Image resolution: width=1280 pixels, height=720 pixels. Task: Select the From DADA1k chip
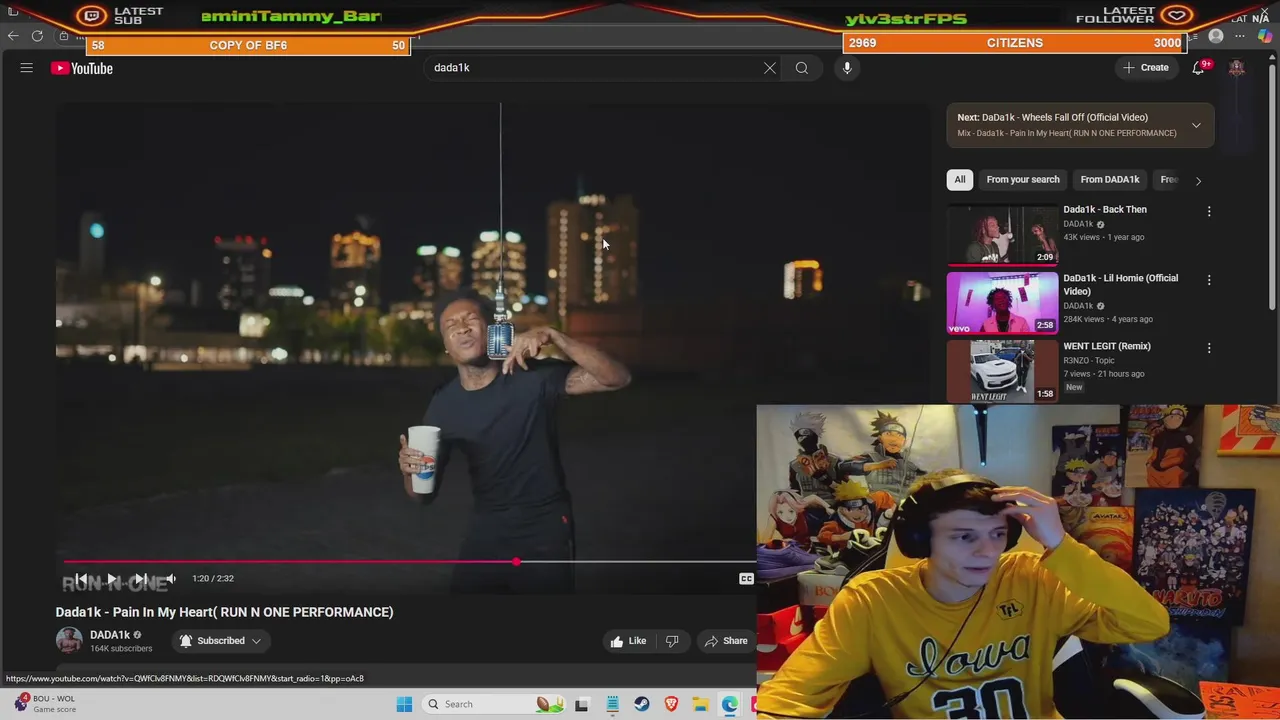[1110, 179]
